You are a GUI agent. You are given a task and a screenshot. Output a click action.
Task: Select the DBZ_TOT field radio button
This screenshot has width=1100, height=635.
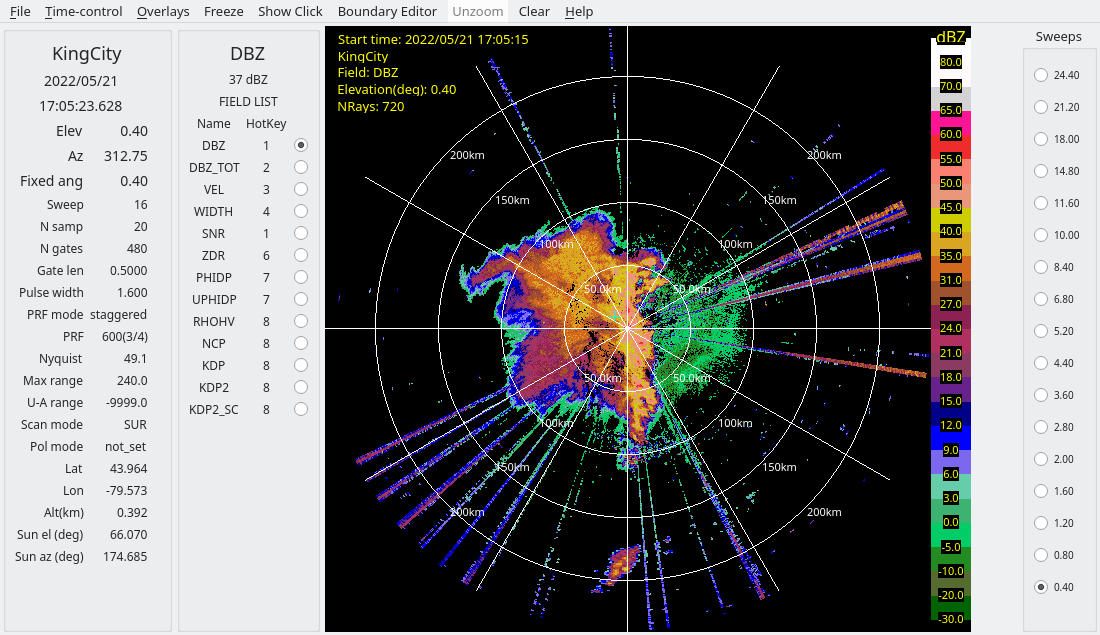[x=300, y=167]
